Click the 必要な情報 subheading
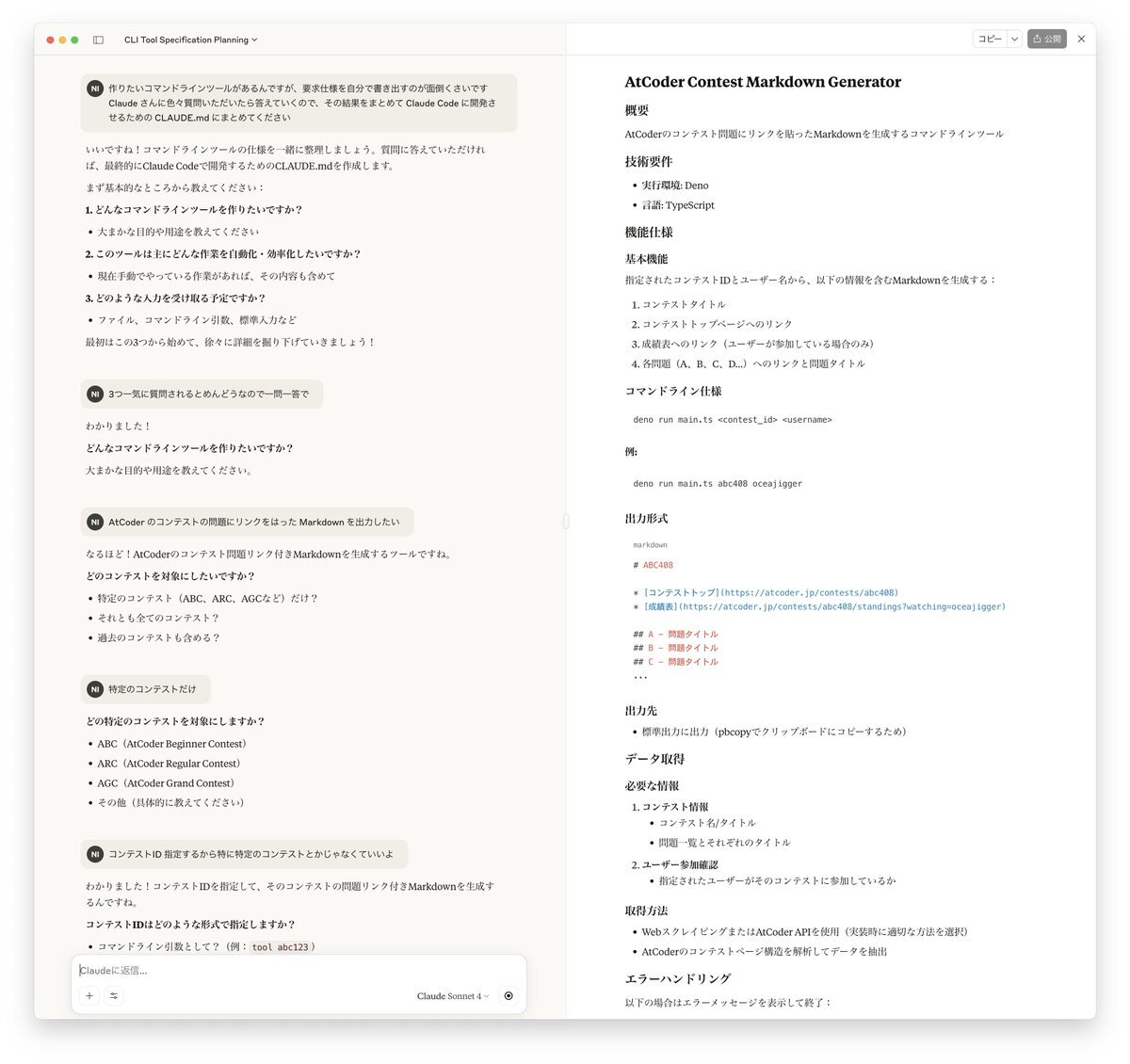This screenshot has height=1064, width=1130. click(652, 786)
